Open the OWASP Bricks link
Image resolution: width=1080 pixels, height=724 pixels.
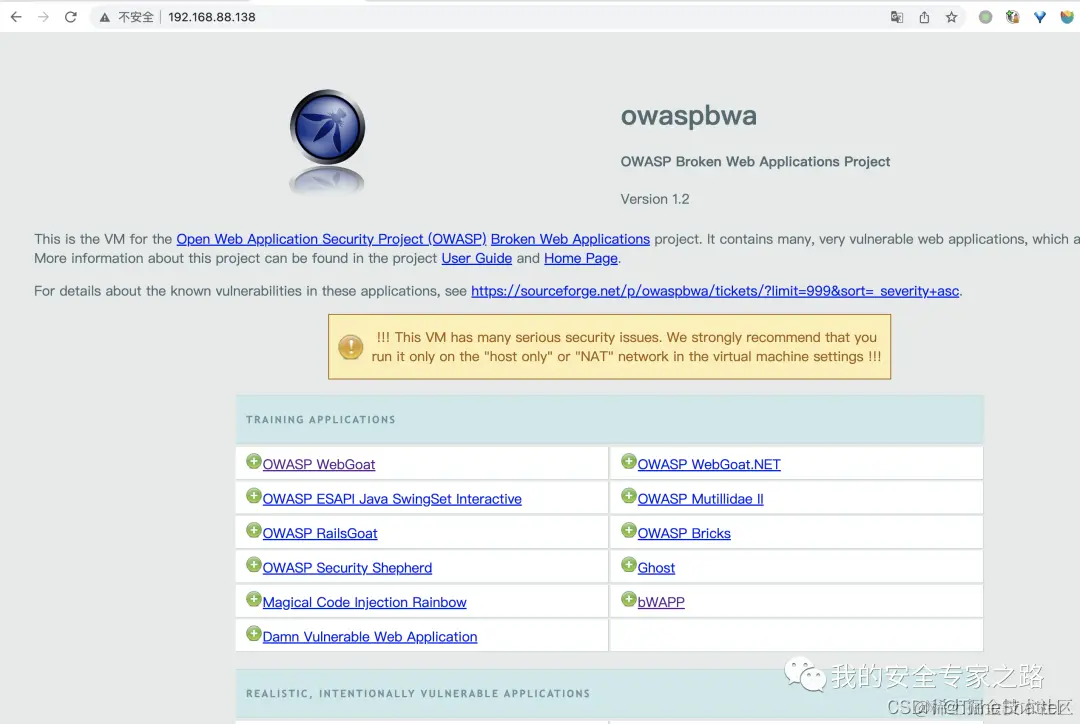(684, 534)
